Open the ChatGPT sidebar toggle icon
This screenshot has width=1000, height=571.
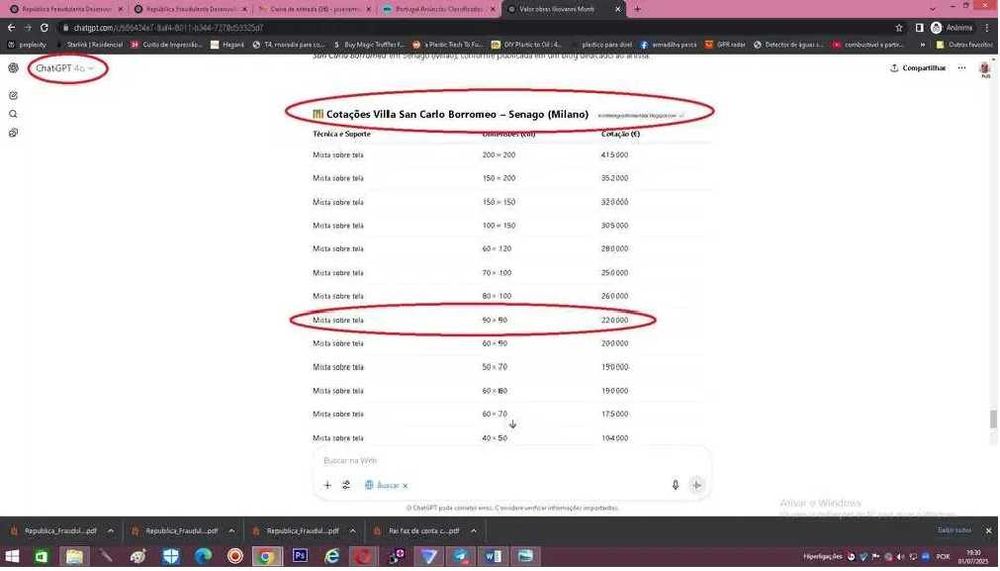coord(13,68)
